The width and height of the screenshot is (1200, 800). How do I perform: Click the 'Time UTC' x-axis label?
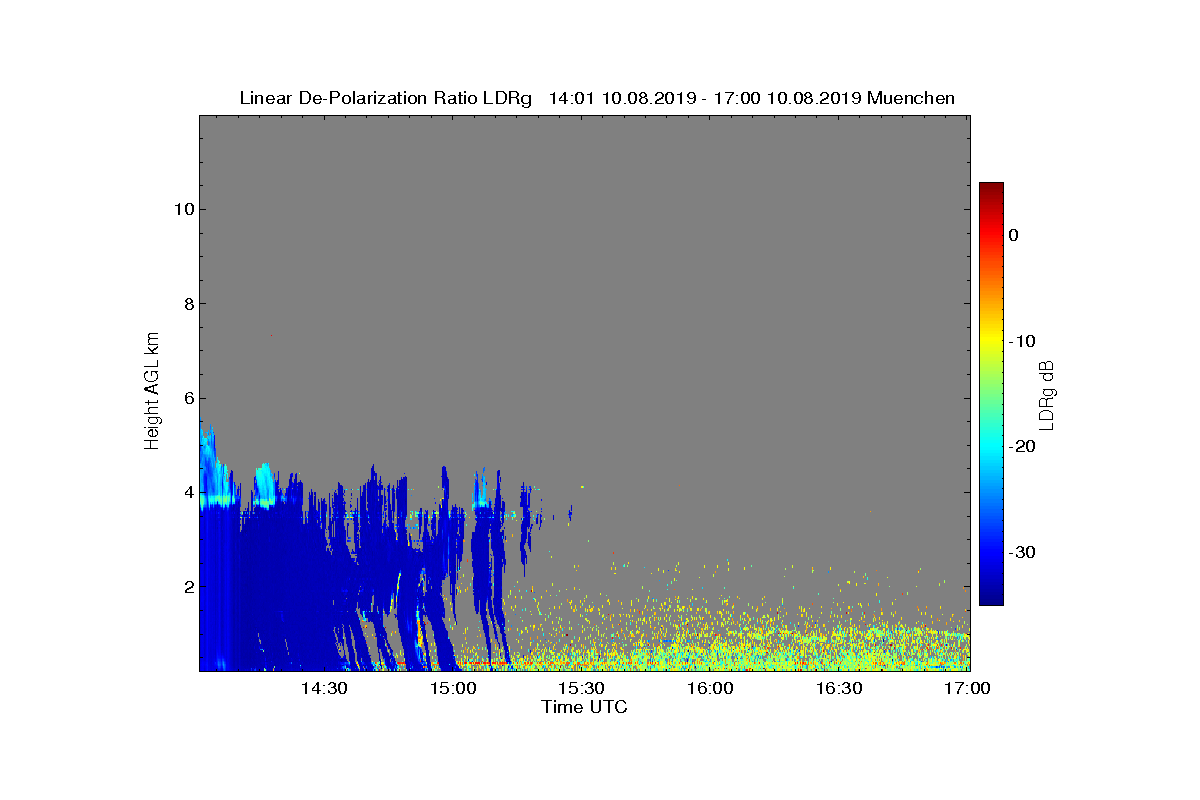point(585,707)
